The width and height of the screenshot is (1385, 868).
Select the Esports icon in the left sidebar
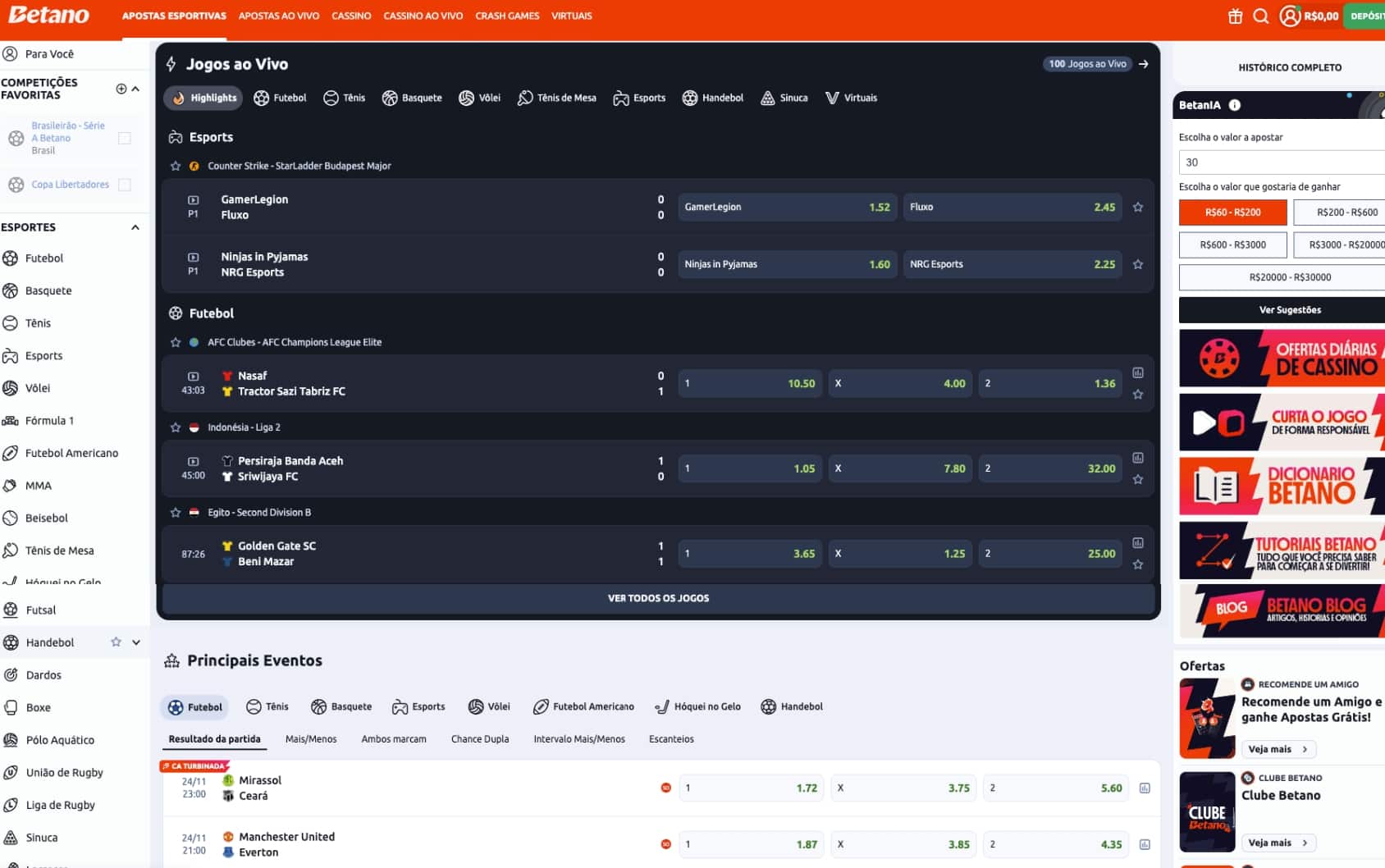(x=10, y=355)
